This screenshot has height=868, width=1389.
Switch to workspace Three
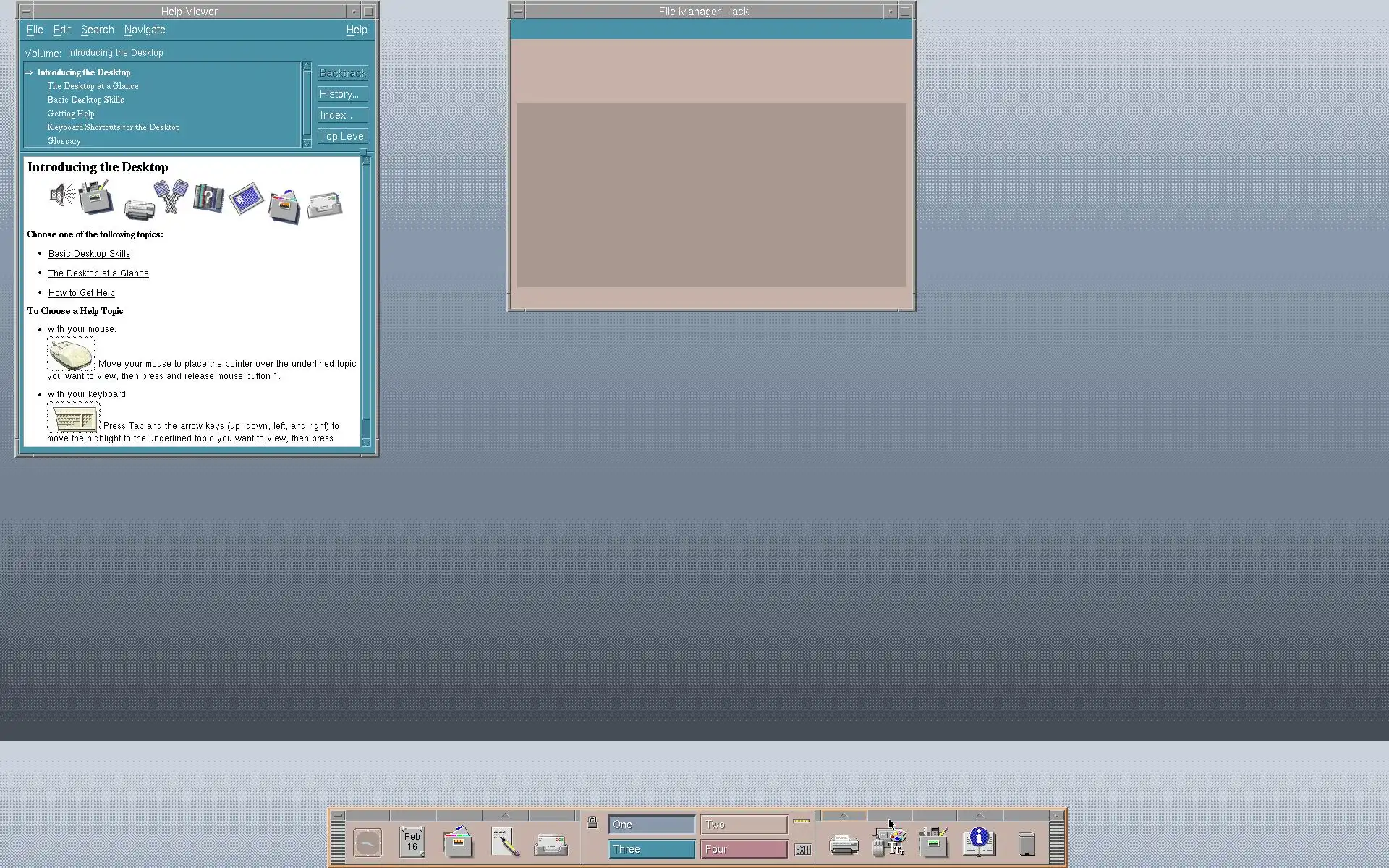(651, 849)
